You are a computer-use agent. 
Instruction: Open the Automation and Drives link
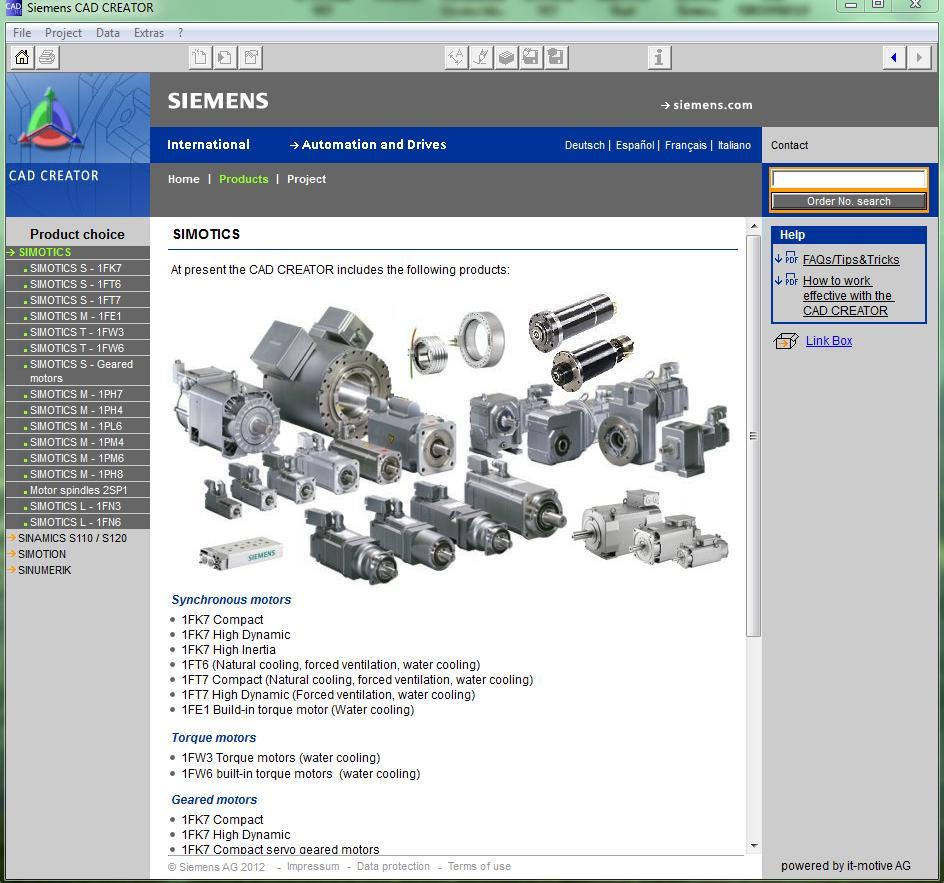coord(368,144)
